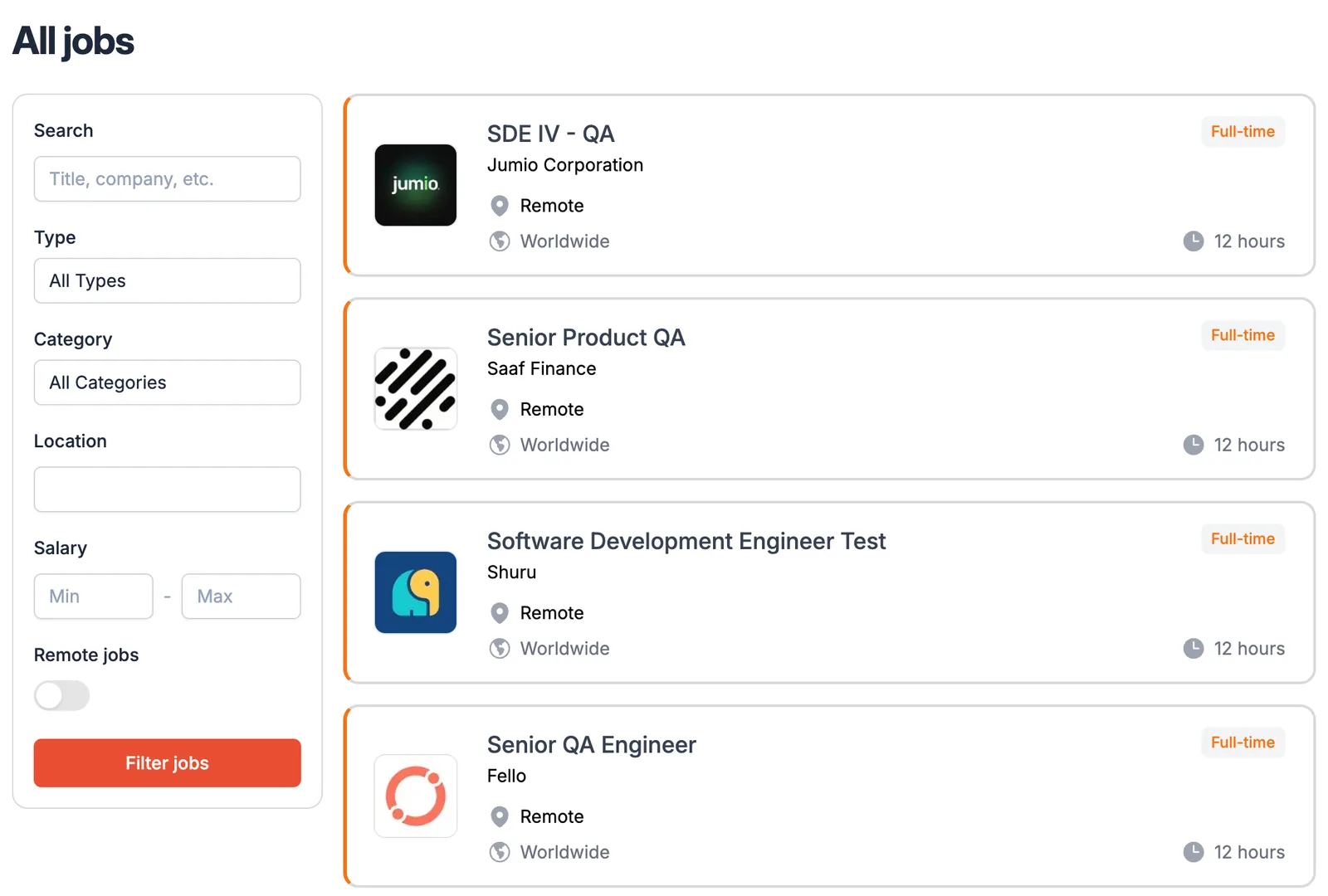Click Worldwide text in Fello card
The height and width of the screenshot is (896, 1328).
(x=564, y=852)
